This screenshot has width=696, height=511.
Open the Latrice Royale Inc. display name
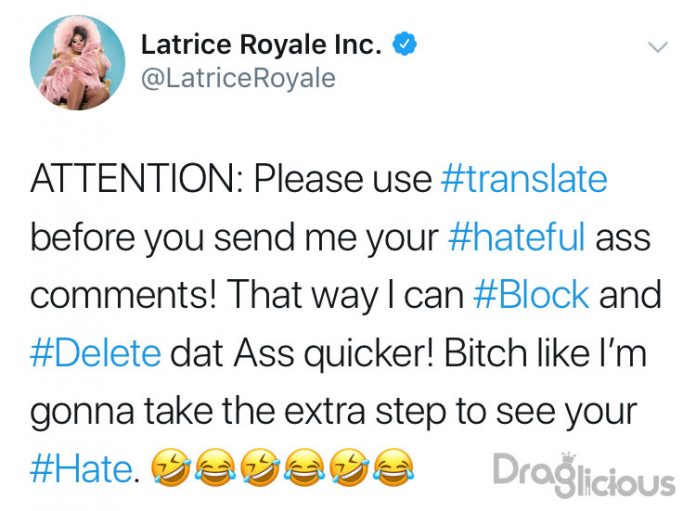(x=261, y=44)
